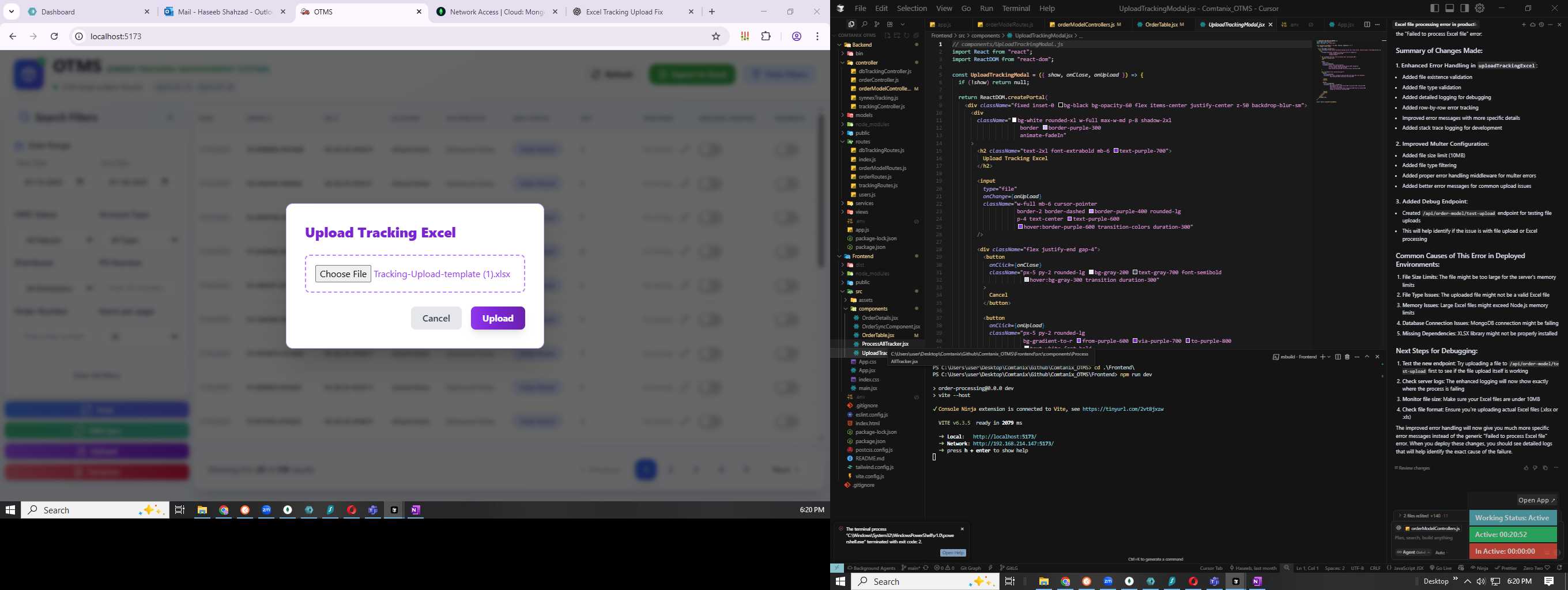Open Git Graph from status bar
Screen dimensions: 1568x590
(970, 568)
